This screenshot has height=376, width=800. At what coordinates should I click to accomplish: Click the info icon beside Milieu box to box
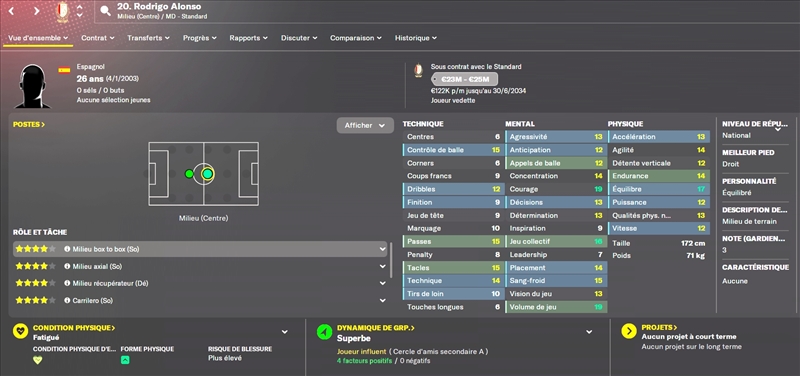[x=67, y=249]
